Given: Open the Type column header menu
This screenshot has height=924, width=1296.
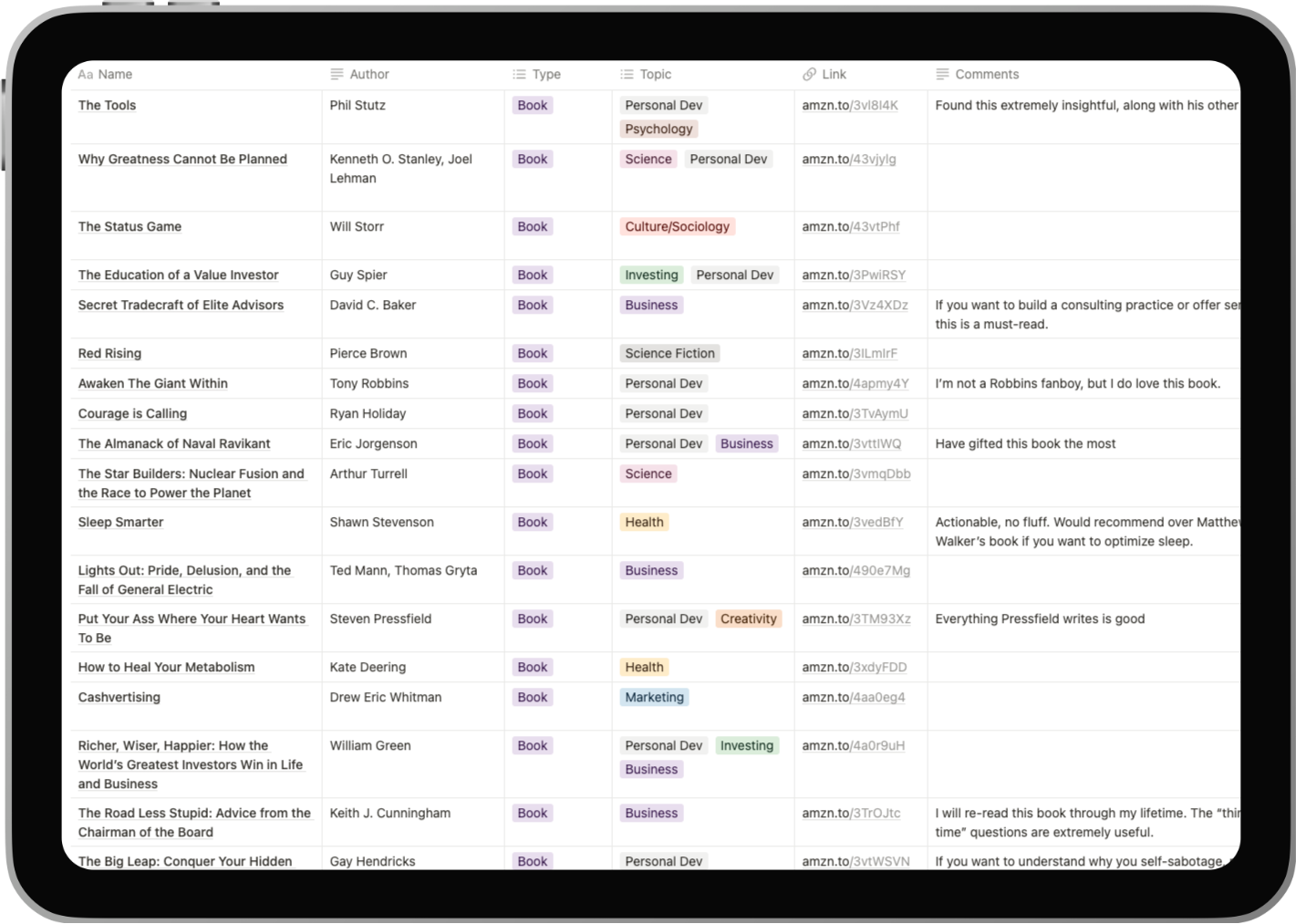Looking at the screenshot, I should point(546,75).
